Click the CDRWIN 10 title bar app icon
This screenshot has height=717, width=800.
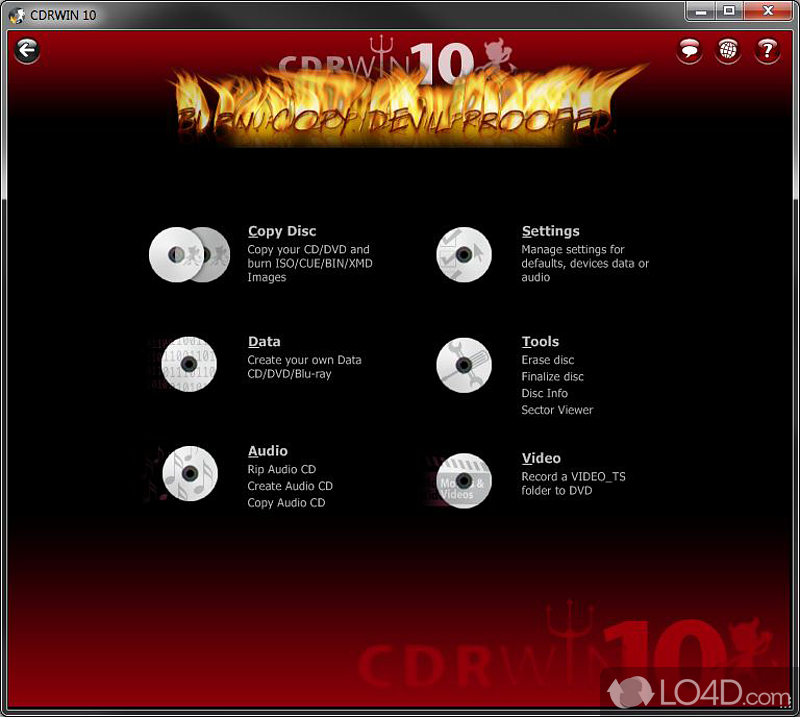17,15
